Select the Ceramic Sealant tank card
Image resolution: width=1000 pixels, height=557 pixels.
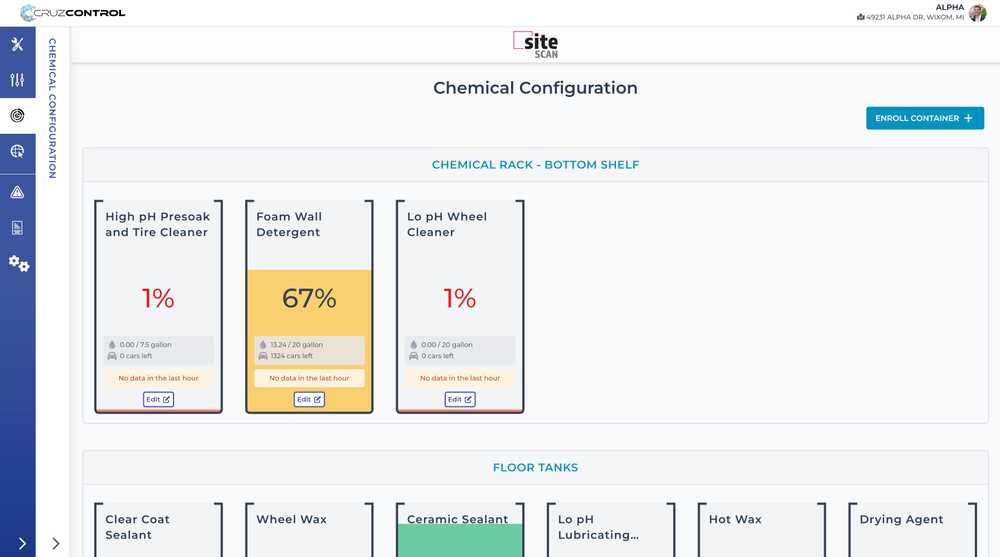459,530
